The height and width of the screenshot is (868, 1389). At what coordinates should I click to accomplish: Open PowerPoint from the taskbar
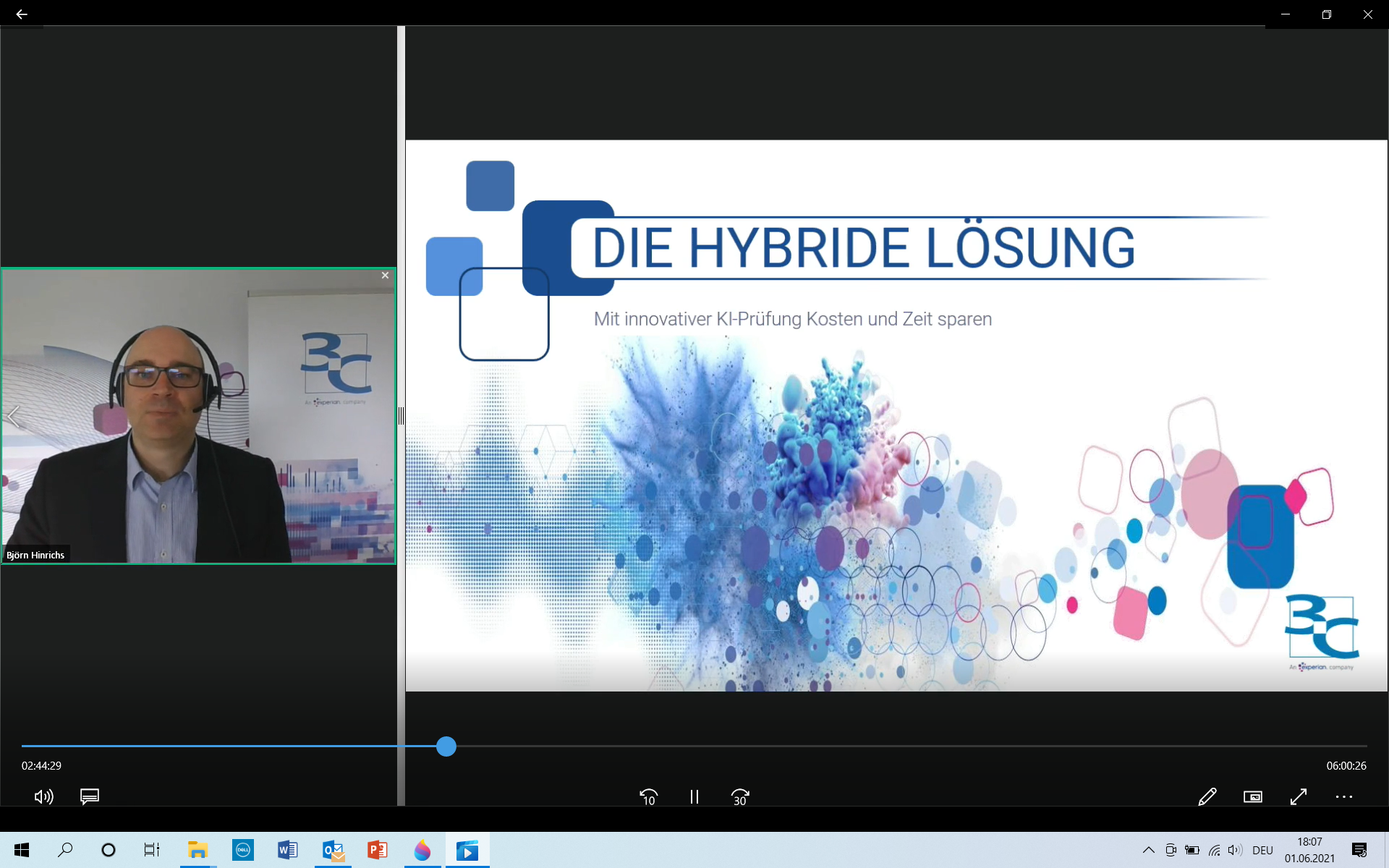pos(377,850)
